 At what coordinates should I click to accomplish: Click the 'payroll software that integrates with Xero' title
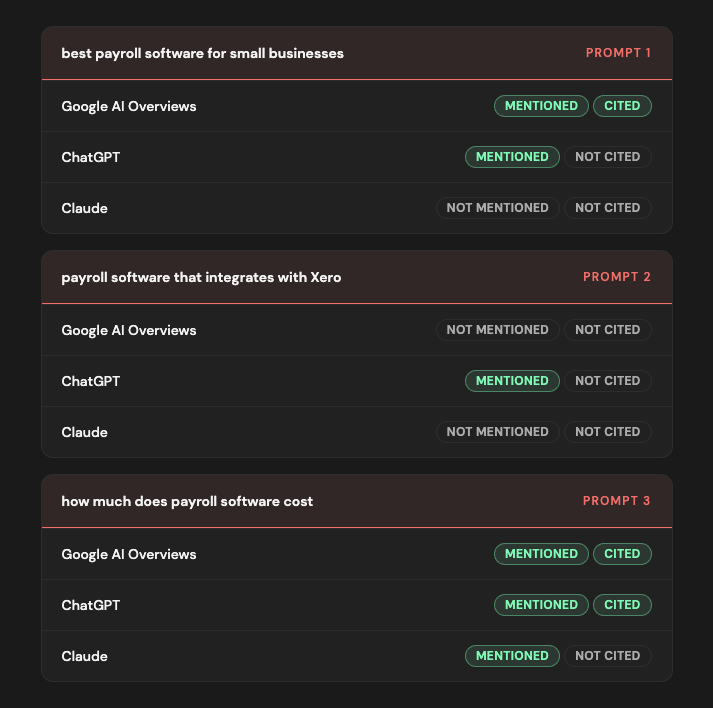pyautogui.click(x=201, y=277)
